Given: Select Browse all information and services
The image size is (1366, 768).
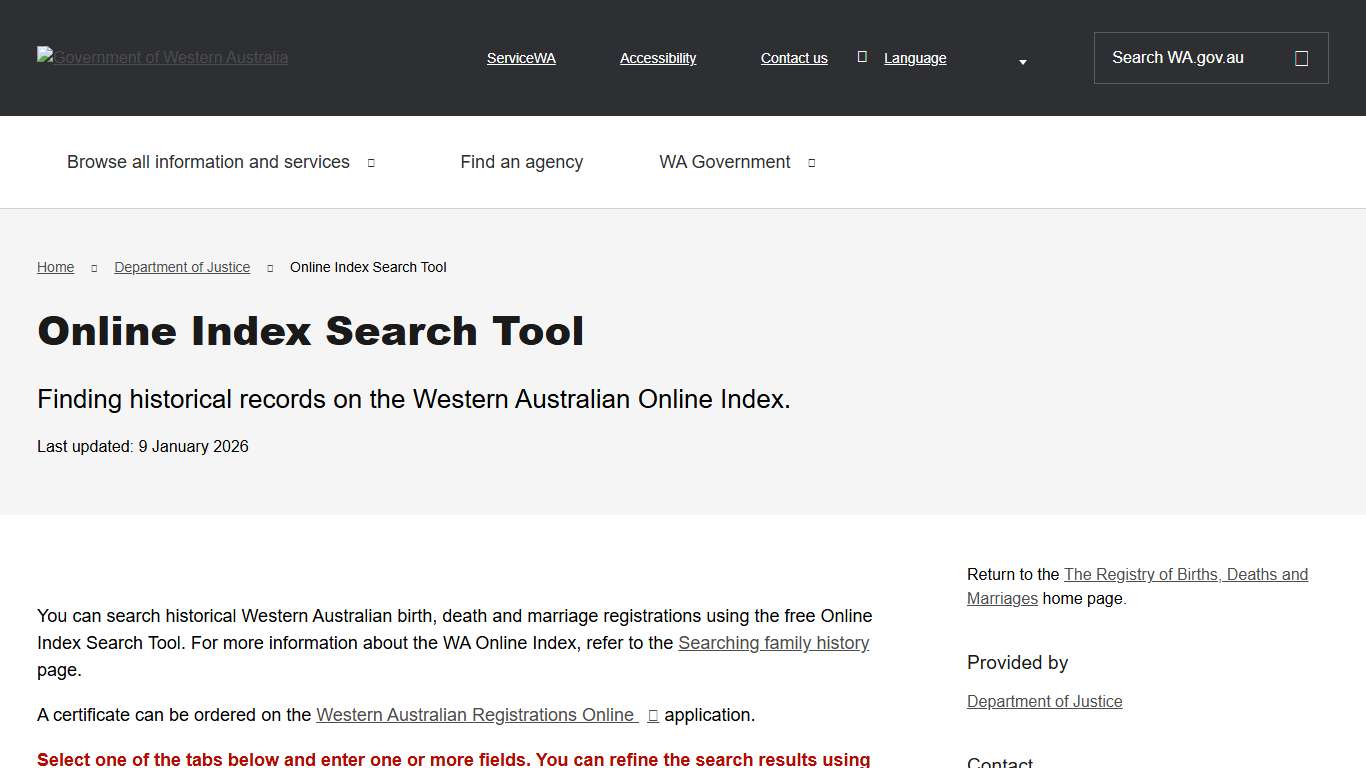Looking at the screenshot, I should [x=207, y=161].
